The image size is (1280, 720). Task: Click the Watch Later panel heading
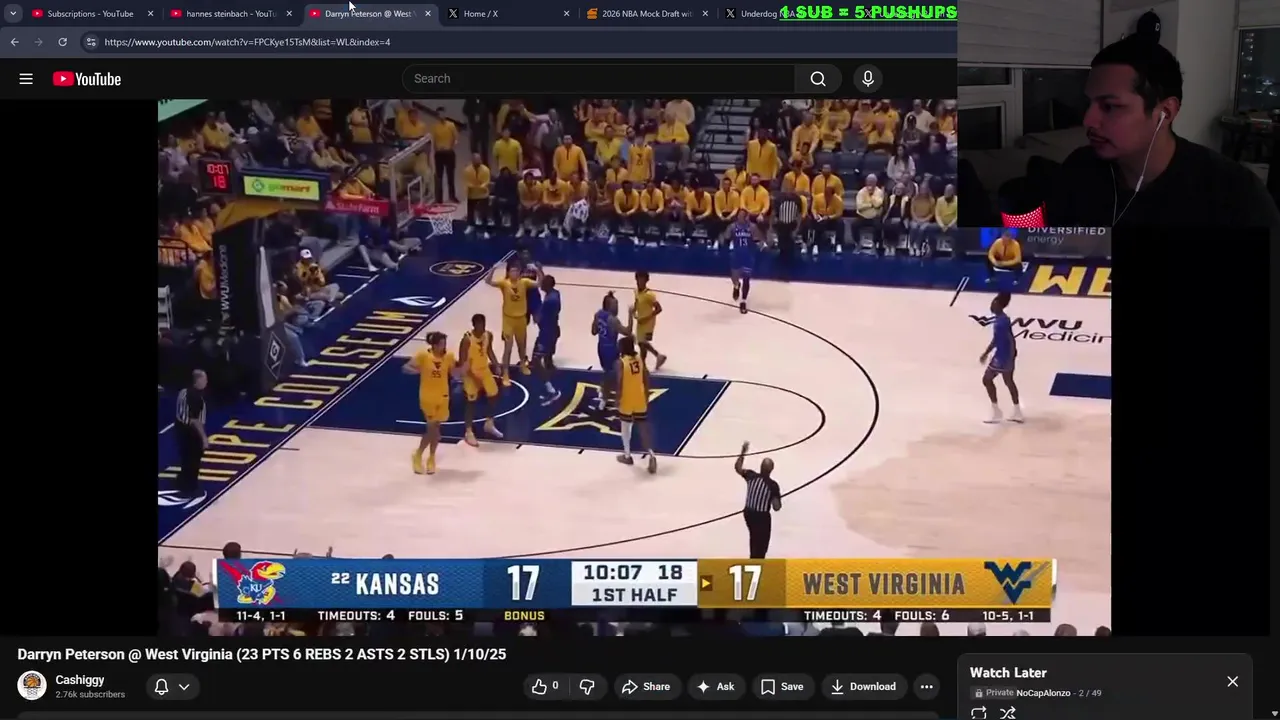[1008, 673]
